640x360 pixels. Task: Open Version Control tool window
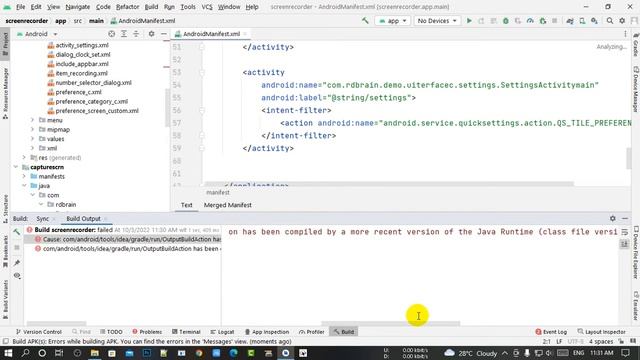pos(38,331)
